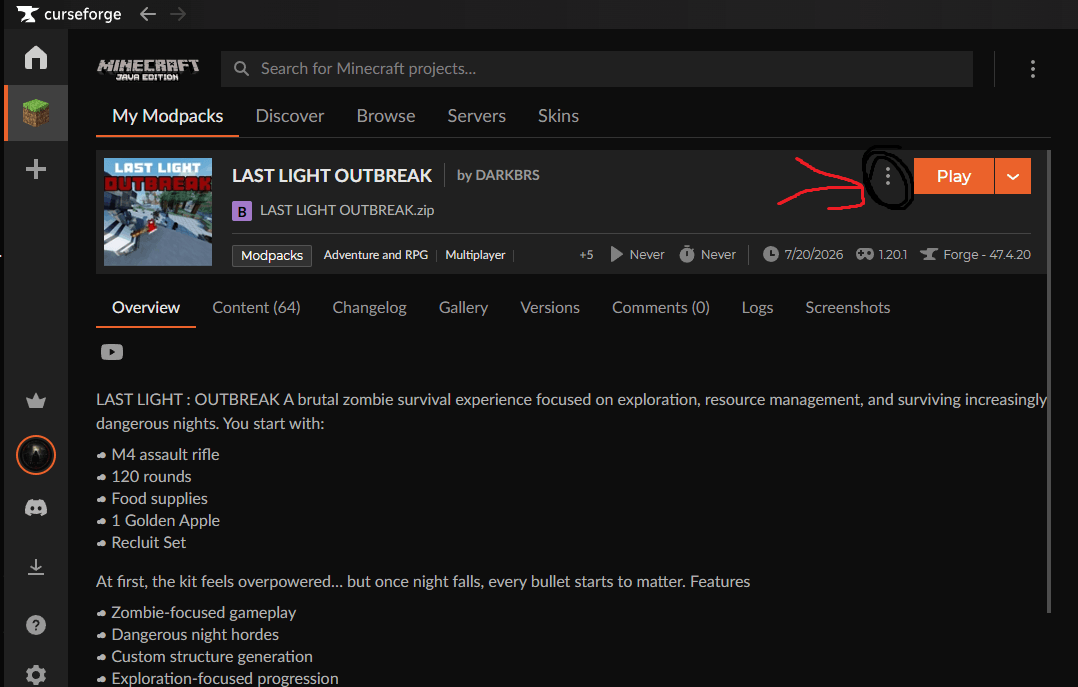Click the Multiplayer category link
The height and width of the screenshot is (687, 1078).
click(475, 255)
